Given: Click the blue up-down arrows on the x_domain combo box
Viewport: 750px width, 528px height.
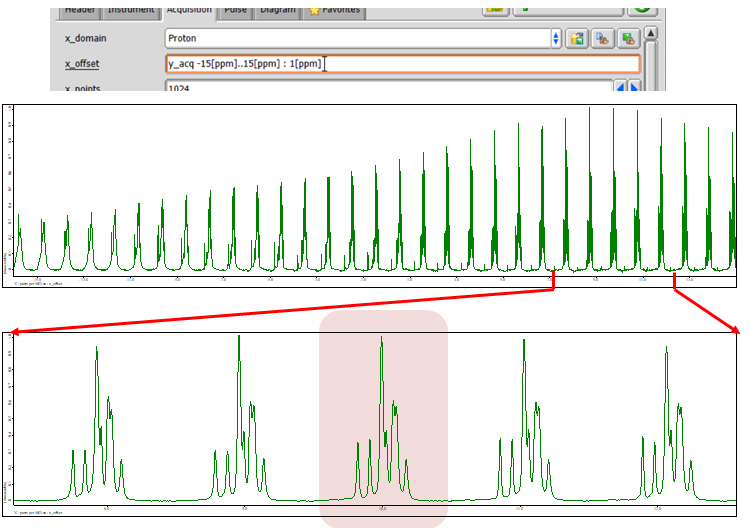Looking at the screenshot, I should click(x=556, y=38).
